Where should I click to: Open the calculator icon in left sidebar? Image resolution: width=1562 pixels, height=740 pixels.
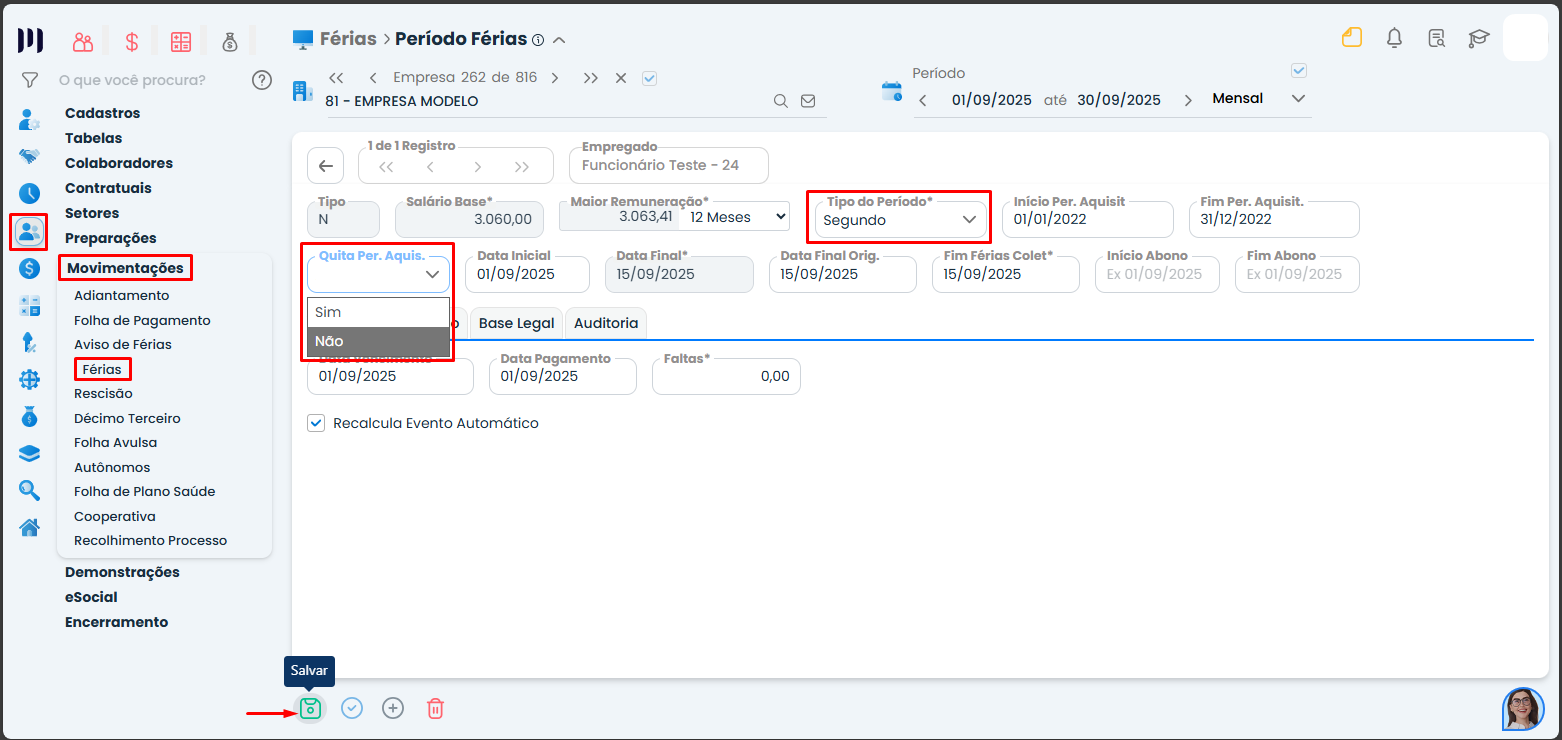30,306
